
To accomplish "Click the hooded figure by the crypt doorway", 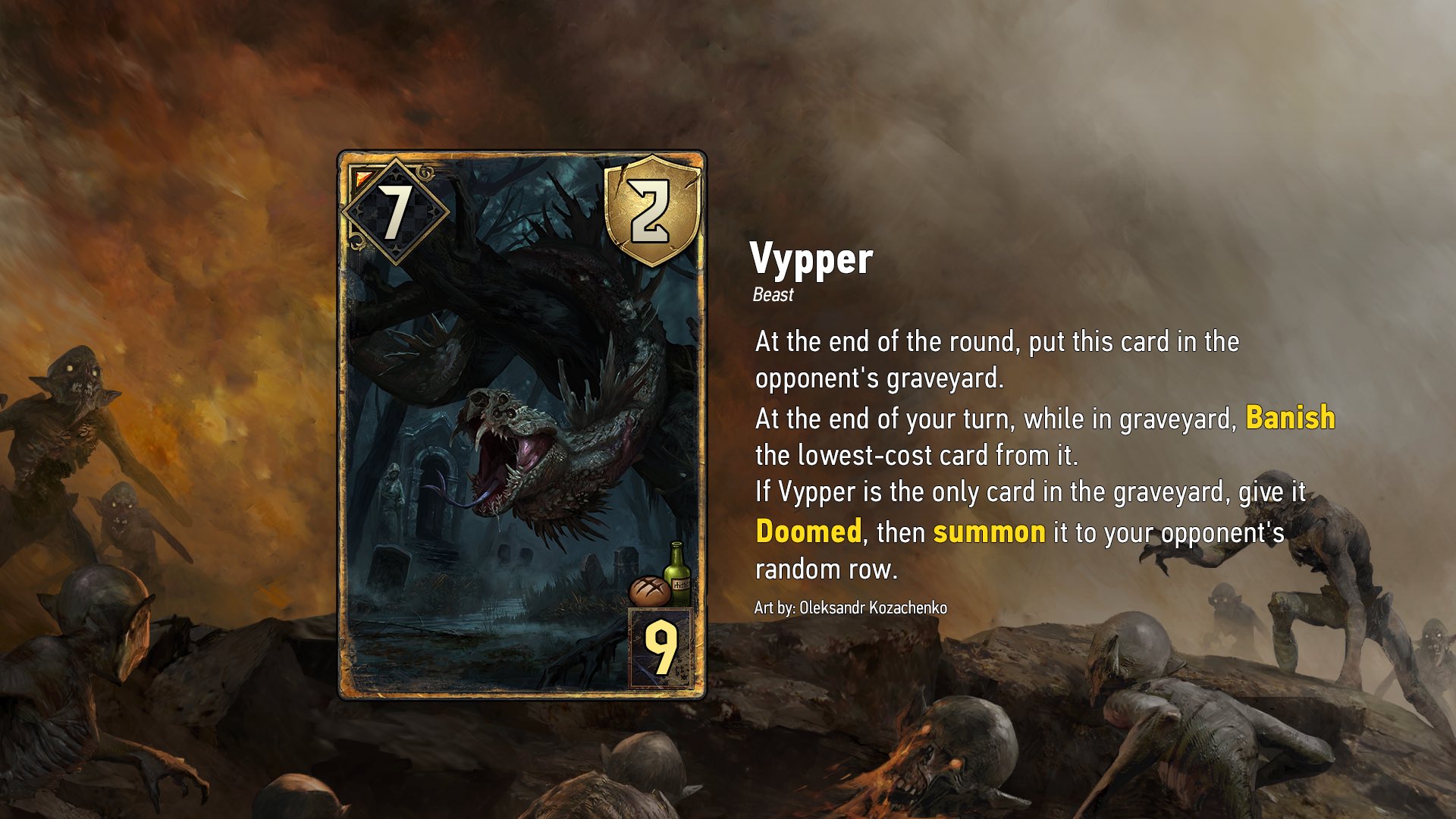I will [391, 501].
